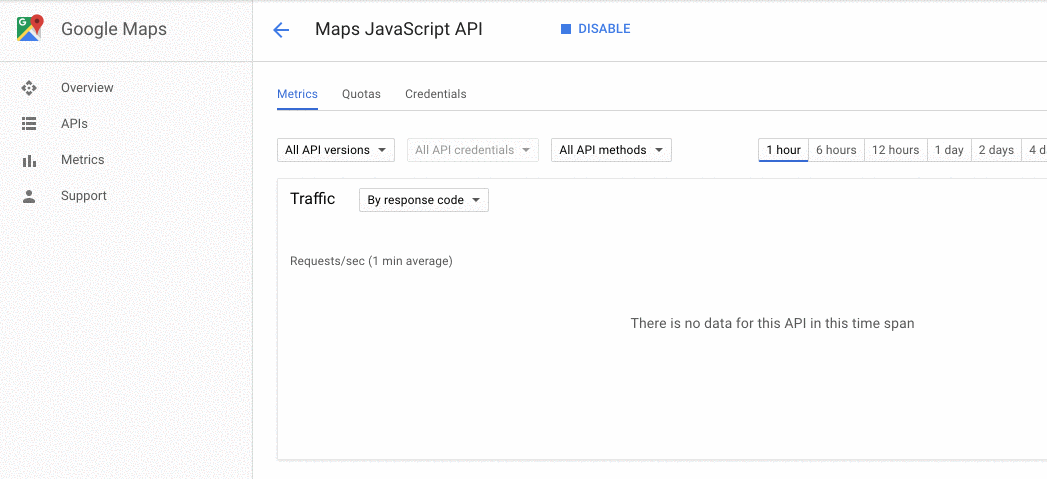Click the no data message text
This screenshot has height=479, width=1047.
[x=772, y=323]
